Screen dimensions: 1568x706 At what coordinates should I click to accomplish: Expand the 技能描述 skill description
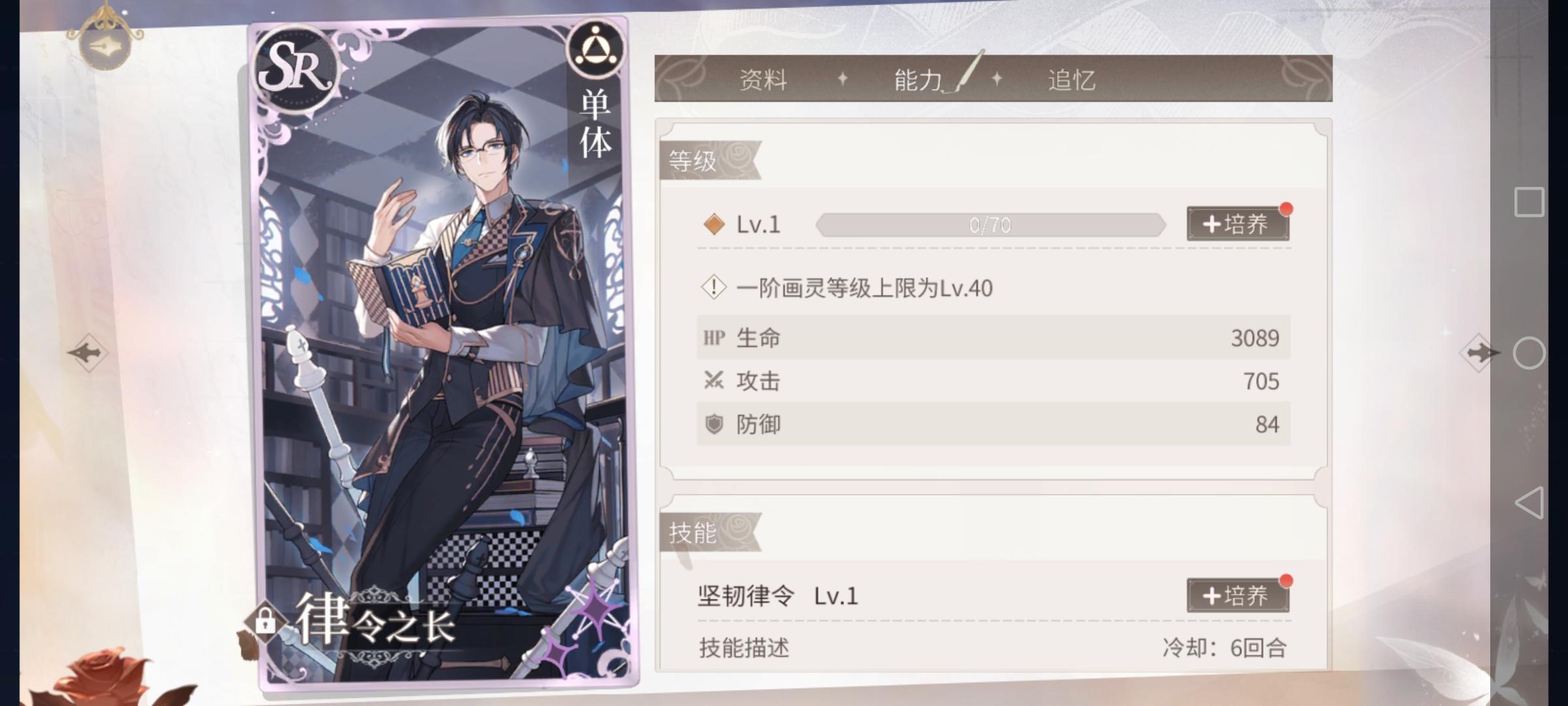tap(744, 648)
